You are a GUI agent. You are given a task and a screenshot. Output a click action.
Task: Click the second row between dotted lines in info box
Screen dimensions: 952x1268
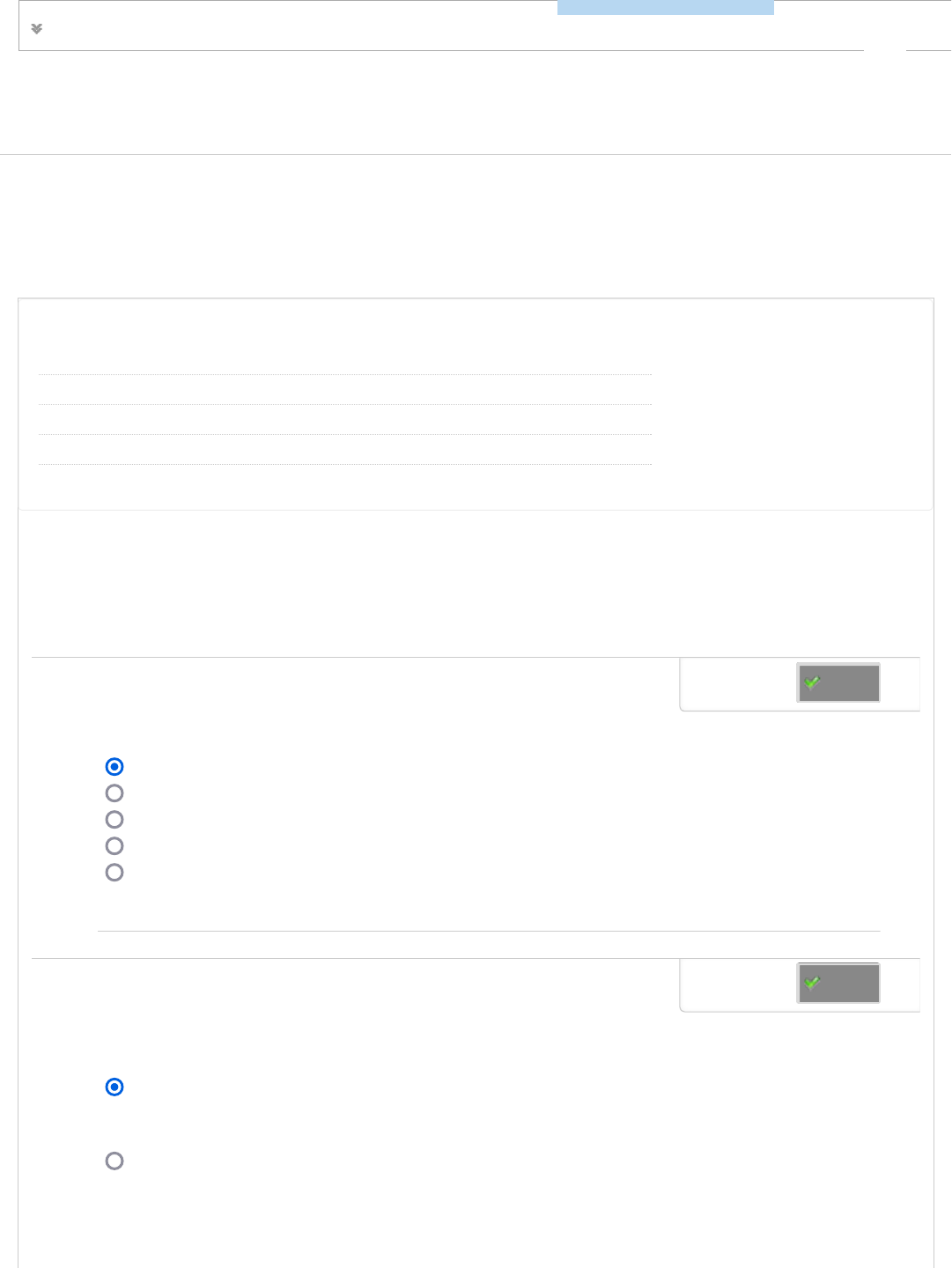click(344, 420)
